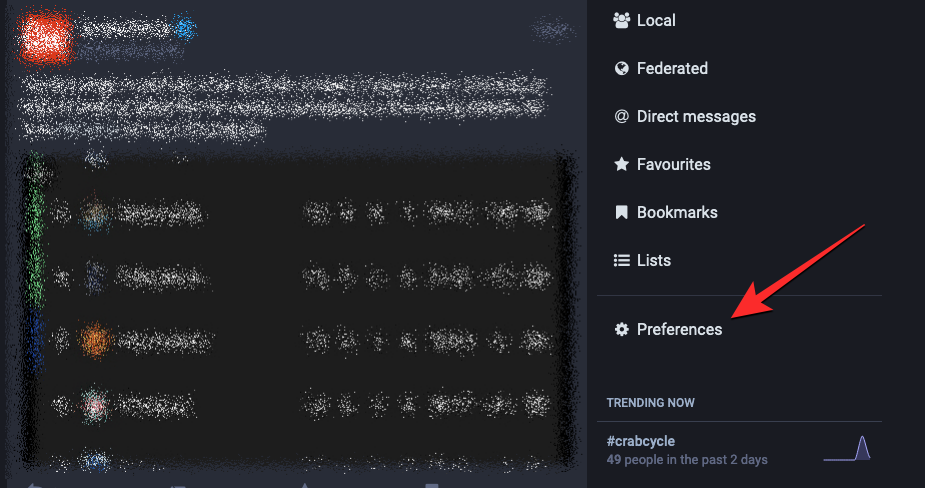
Task: Click the TRENDING NOW heading
Action: [x=651, y=402]
